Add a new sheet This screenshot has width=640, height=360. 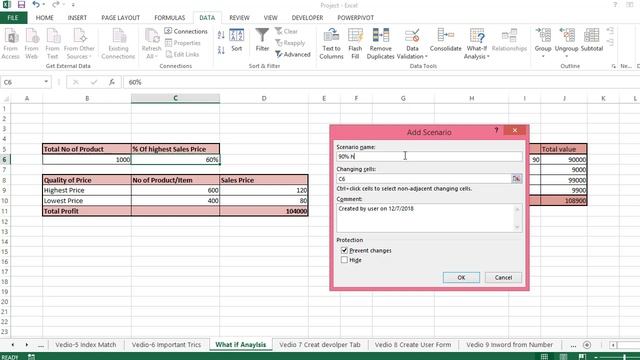pos(587,345)
